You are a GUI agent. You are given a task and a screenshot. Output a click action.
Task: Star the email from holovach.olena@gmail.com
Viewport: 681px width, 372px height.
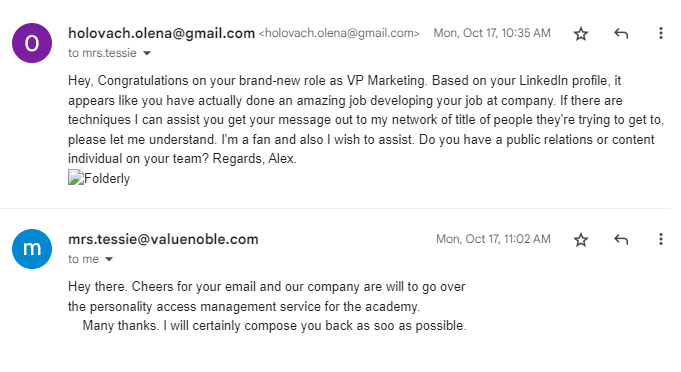581,33
